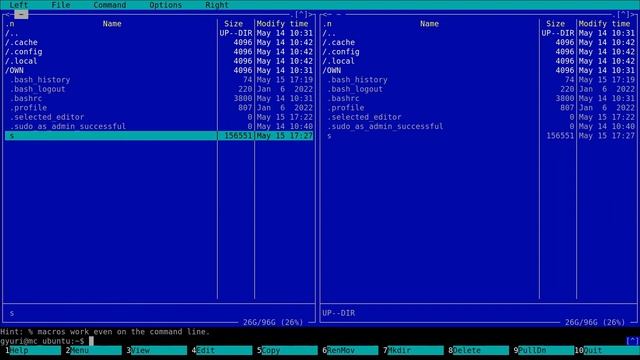Click size 3800 of .bashrc in right panel
Viewport: 640px width, 360px height.
click(565, 98)
